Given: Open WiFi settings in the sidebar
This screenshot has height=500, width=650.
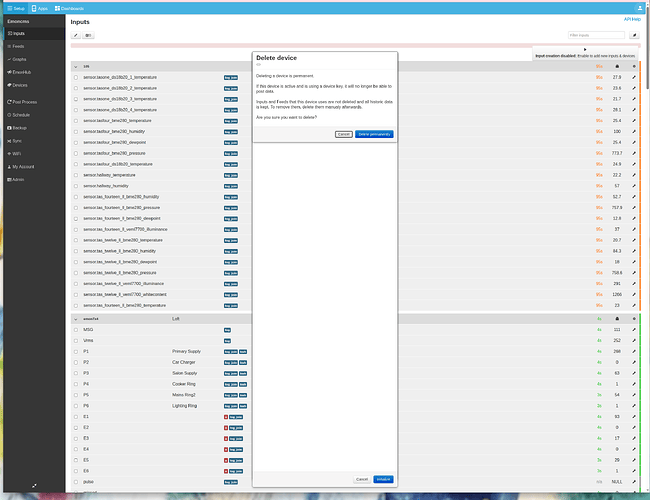Looking at the screenshot, I should [34, 154].
